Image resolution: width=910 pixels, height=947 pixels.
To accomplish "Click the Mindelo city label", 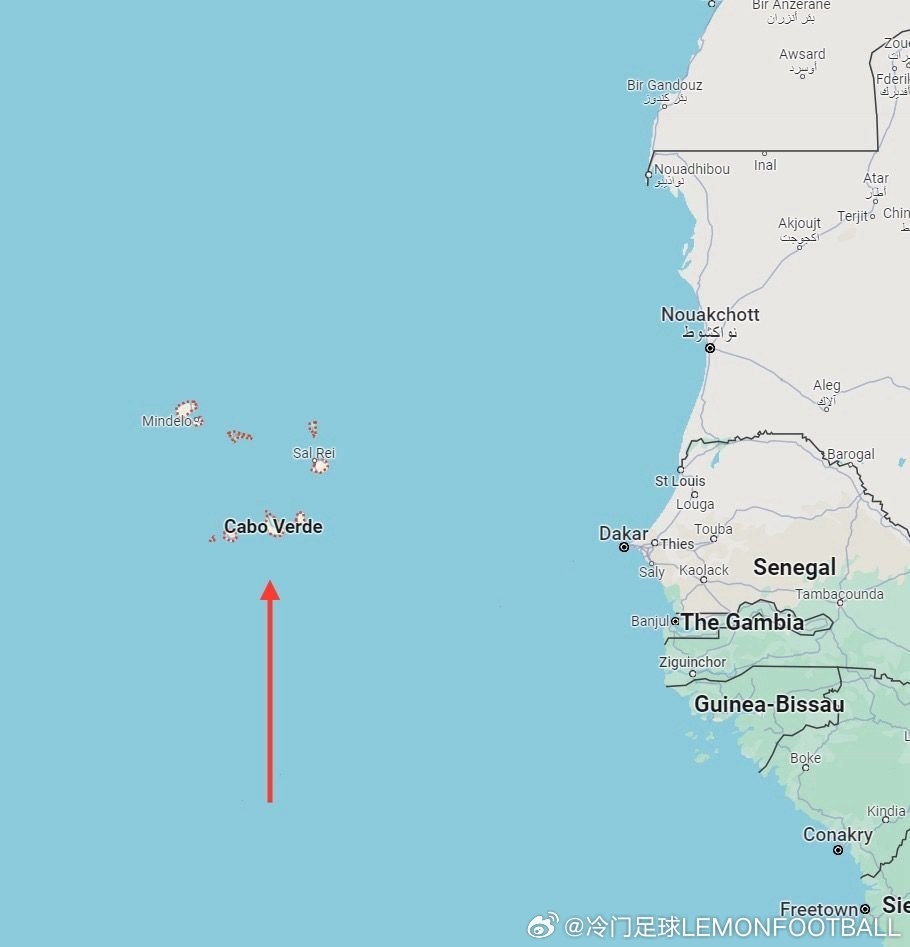I will pos(167,421).
